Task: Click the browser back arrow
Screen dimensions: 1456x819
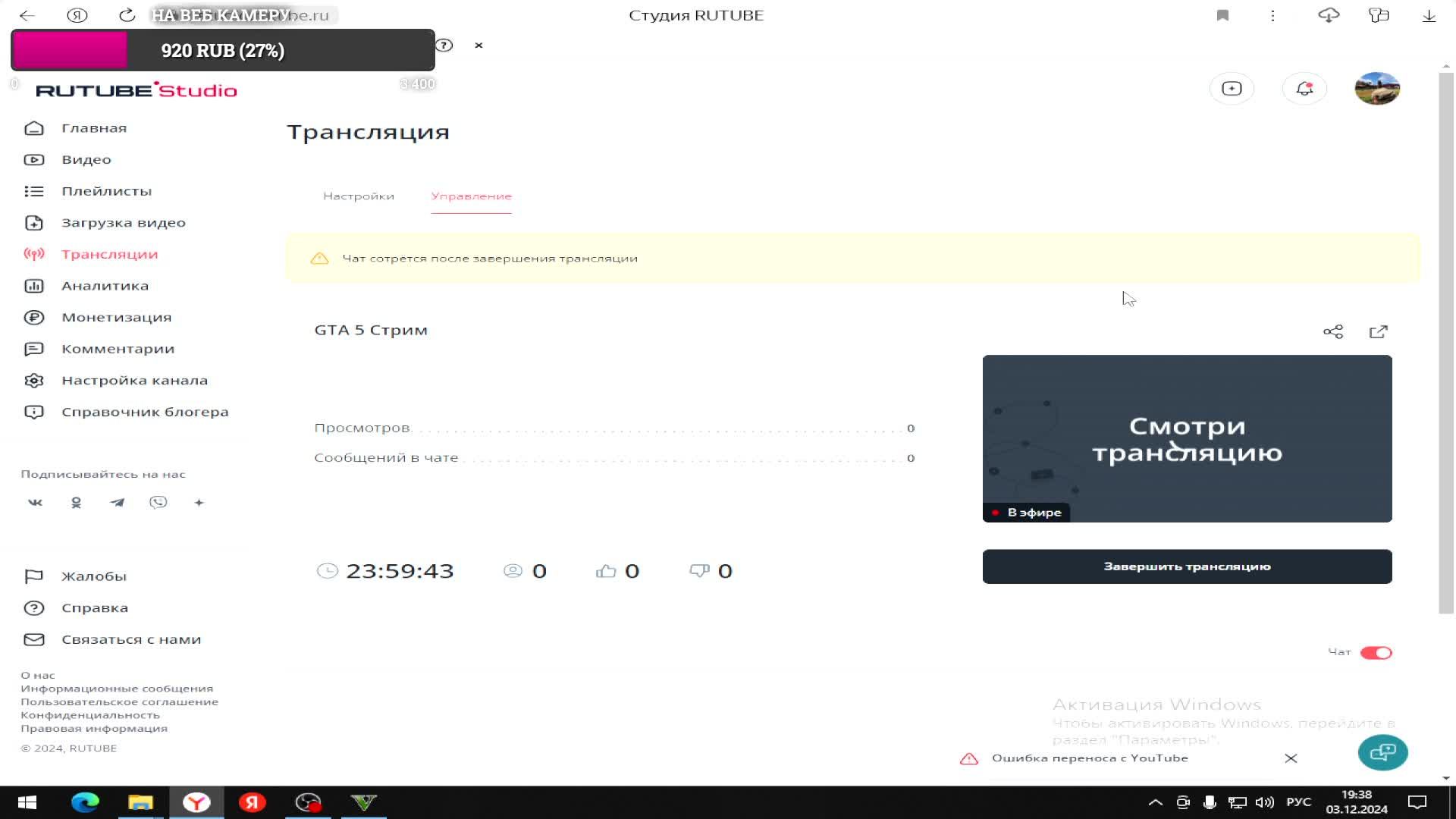Action: coord(27,15)
